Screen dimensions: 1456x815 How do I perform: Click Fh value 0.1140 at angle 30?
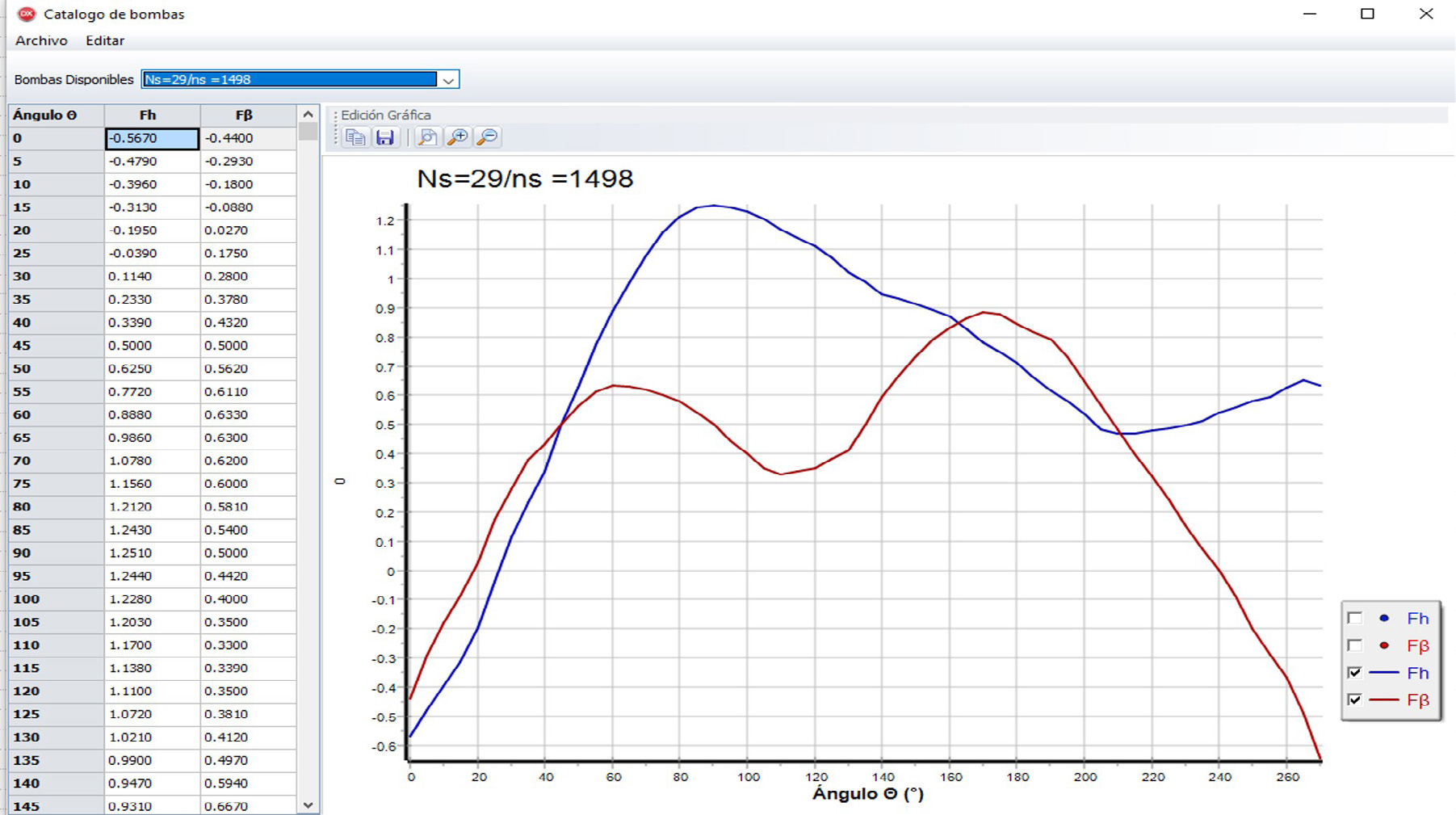pyautogui.click(x=152, y=276)
